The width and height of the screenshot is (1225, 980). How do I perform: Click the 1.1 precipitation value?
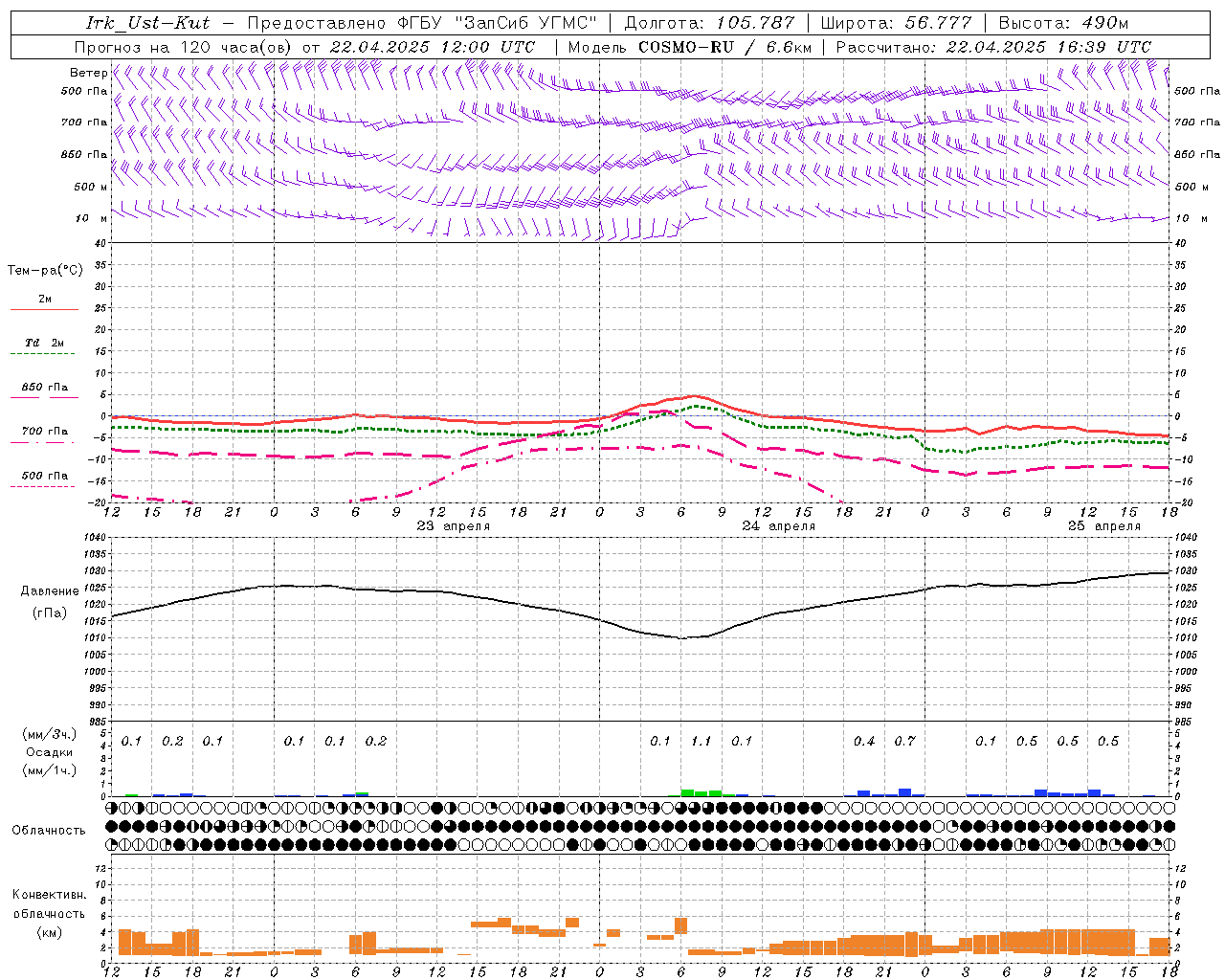(x=702, y=741)
